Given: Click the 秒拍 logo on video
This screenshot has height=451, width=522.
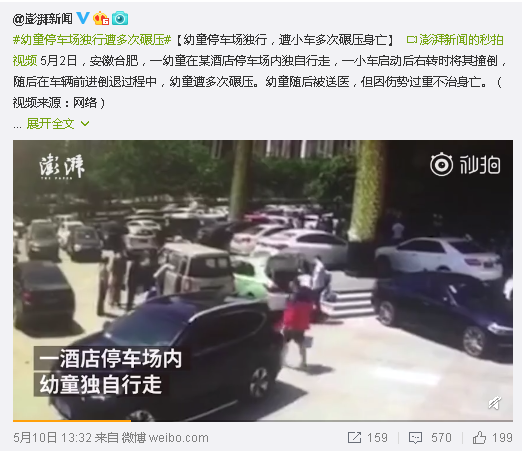Looking at the screenshot, I should click(465, 164).
